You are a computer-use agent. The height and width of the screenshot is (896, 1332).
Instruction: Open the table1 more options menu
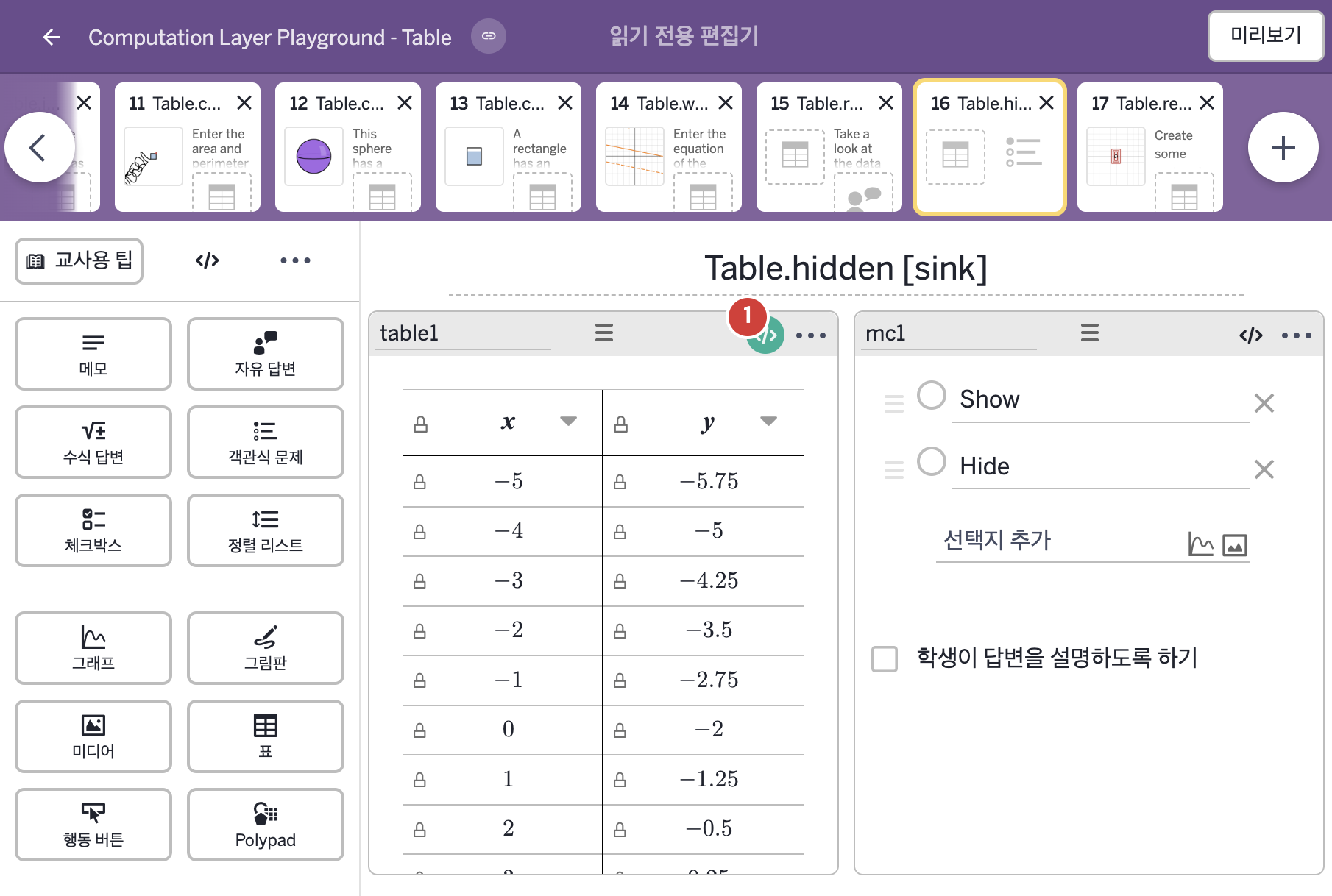coord(811,335)
